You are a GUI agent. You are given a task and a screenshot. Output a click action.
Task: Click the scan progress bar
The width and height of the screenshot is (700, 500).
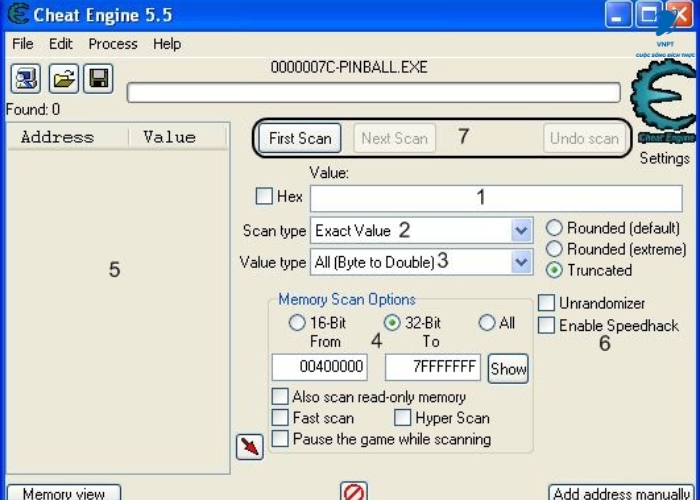click(x=374, y=93)
